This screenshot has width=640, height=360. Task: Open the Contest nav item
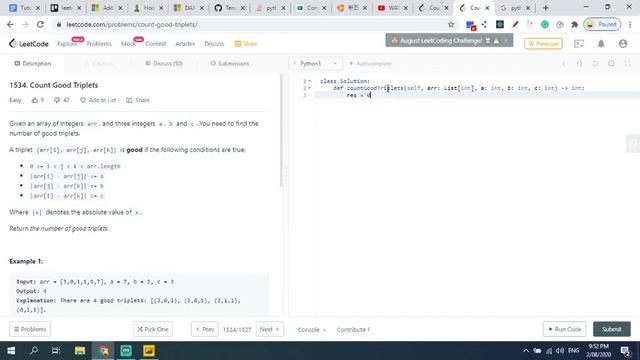coord(156,44)
